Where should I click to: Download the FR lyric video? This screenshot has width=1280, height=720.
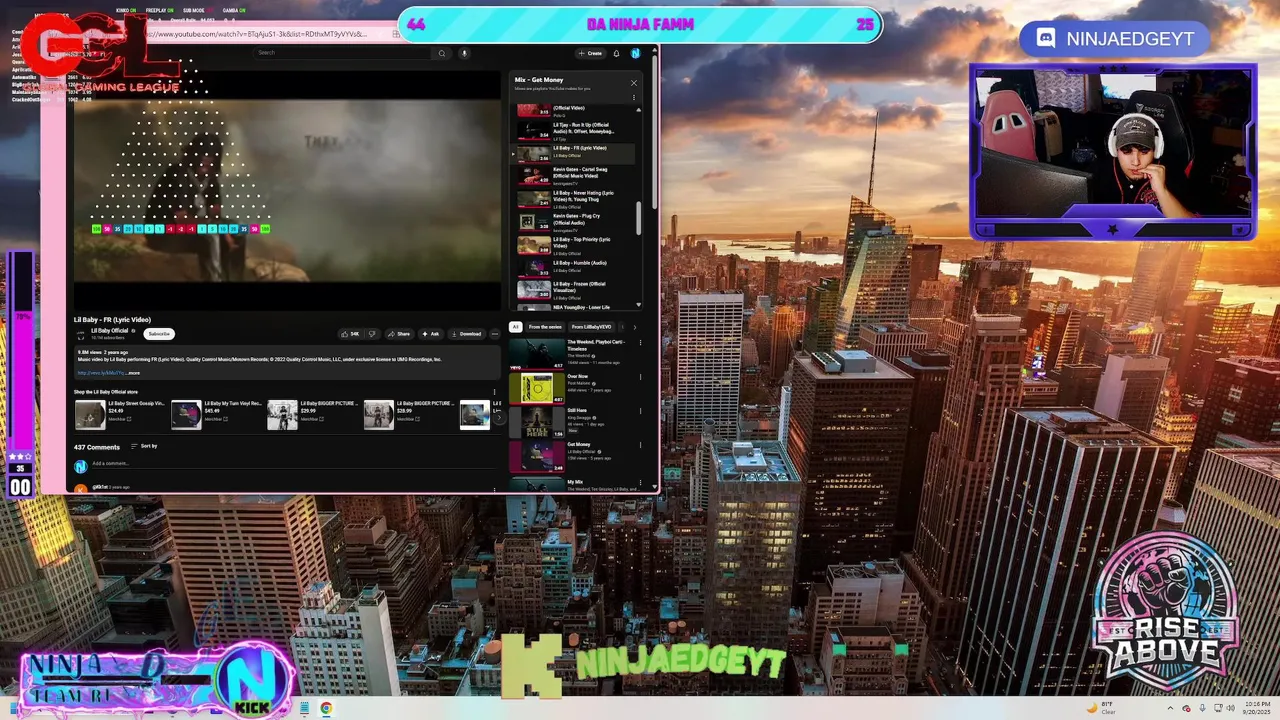click(x=466, y=334)
